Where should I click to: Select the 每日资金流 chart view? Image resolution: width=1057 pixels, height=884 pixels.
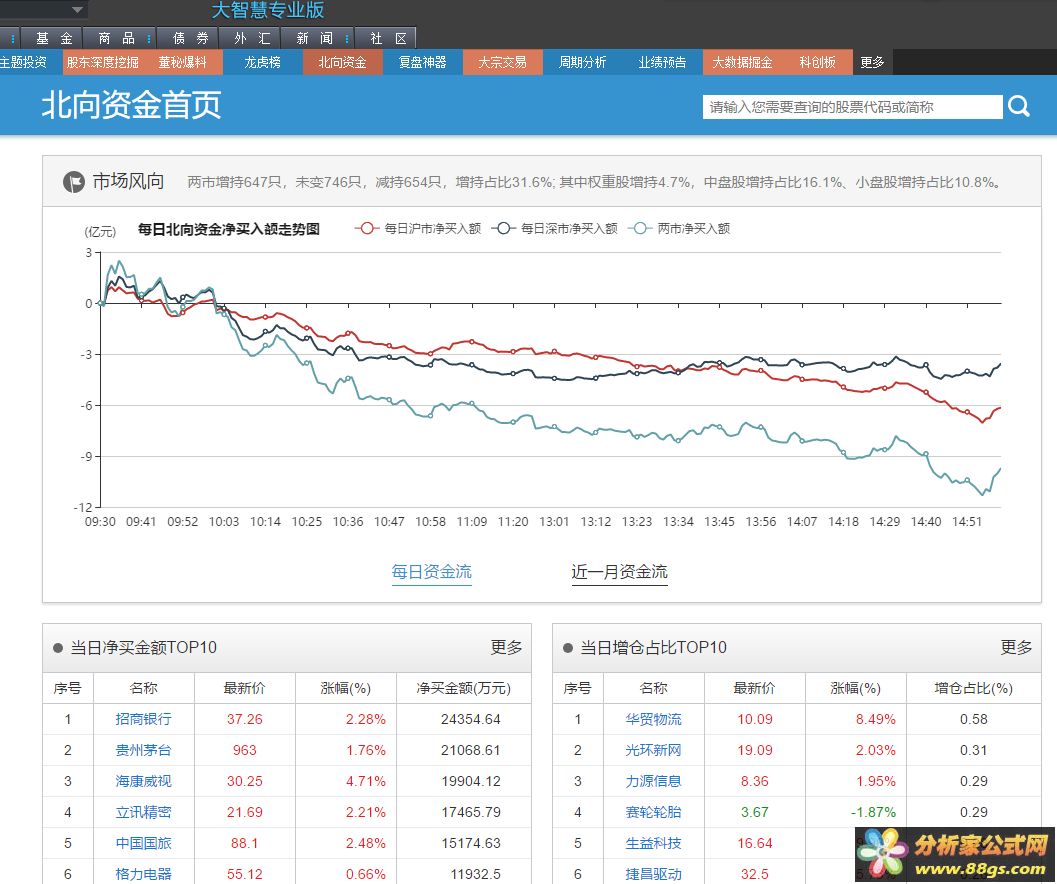[x=431, y=572]
